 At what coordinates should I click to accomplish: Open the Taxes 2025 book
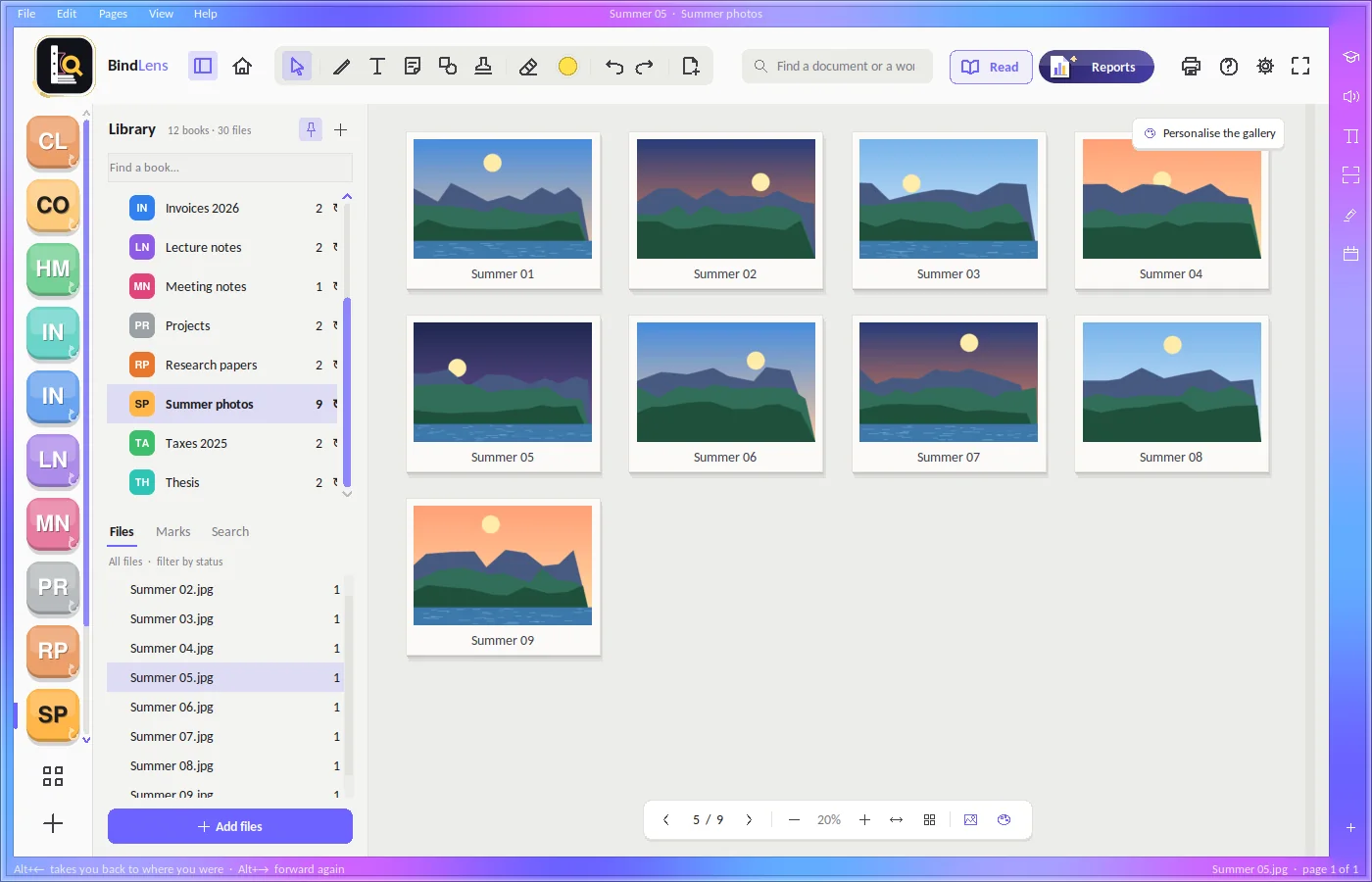[223, 443]
